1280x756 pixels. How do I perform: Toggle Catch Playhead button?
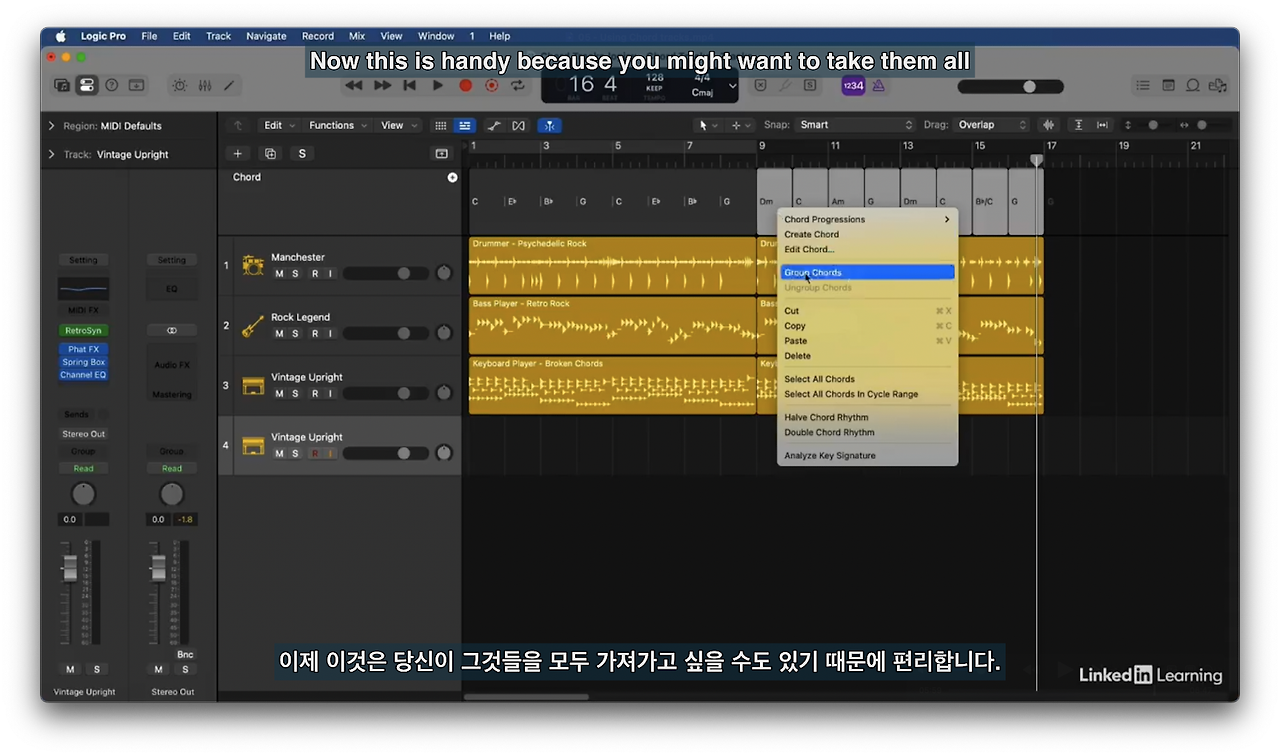549,125
